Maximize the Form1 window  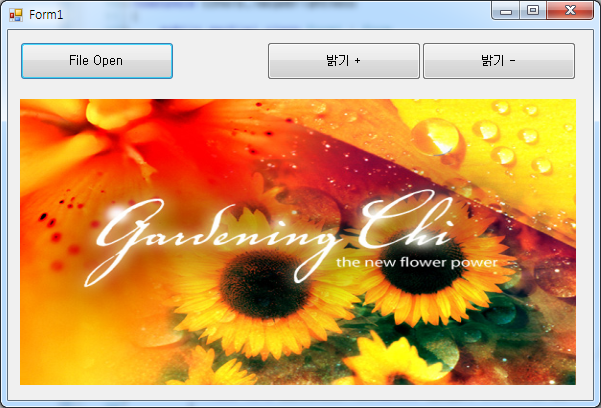click(533, 10)
